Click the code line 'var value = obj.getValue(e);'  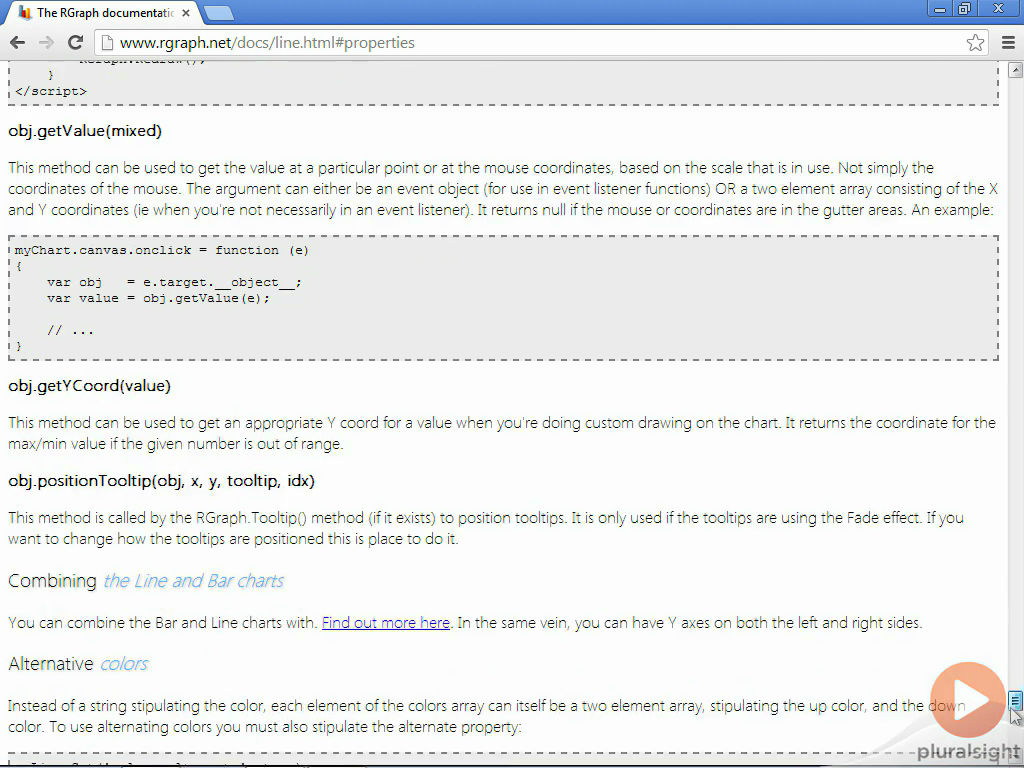tap(158, 298)
